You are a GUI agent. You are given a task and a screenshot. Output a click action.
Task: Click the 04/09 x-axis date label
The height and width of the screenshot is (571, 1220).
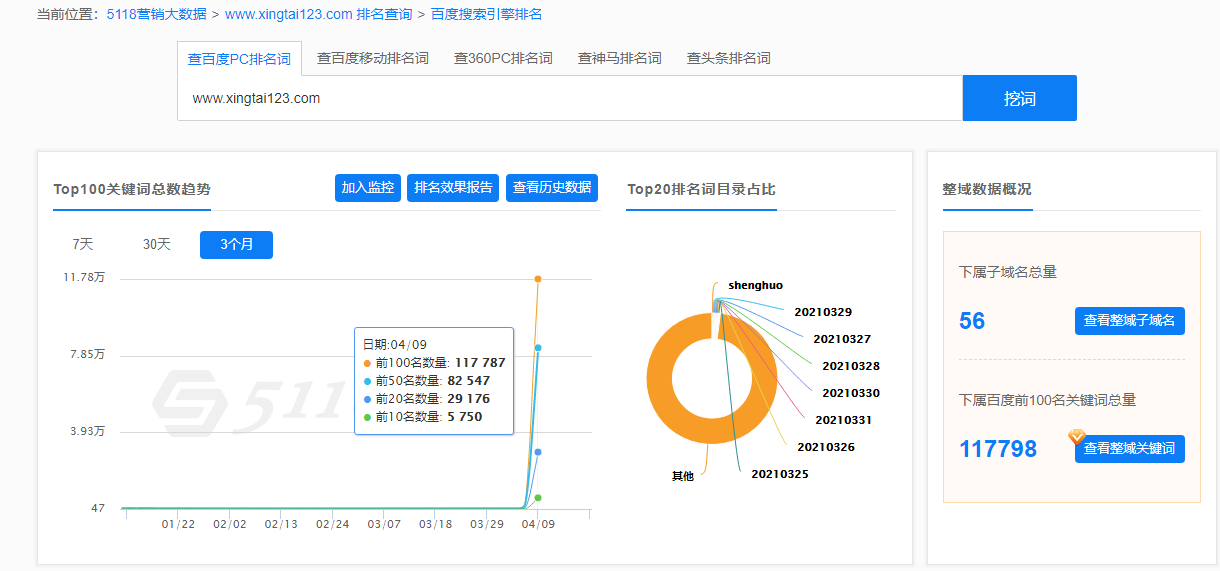pos(538,524)
